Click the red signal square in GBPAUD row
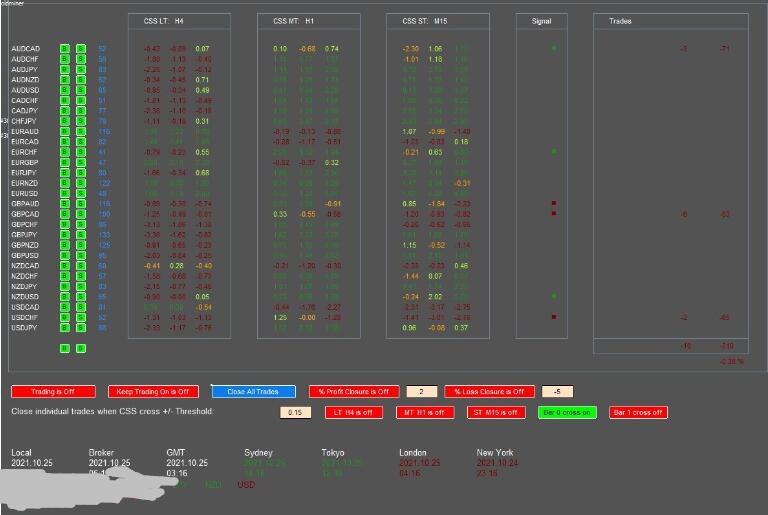The width and height of the screenshot is (768, 515). tap(554, 203)
